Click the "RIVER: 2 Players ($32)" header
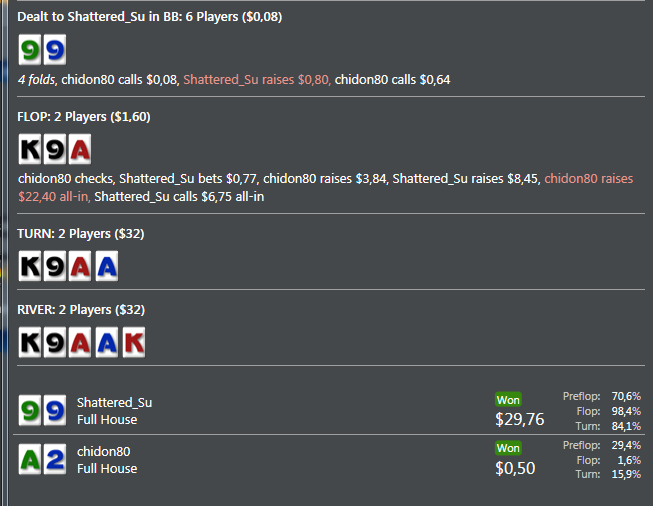This screenshot has width=653, height=506. tap(80, 309)
